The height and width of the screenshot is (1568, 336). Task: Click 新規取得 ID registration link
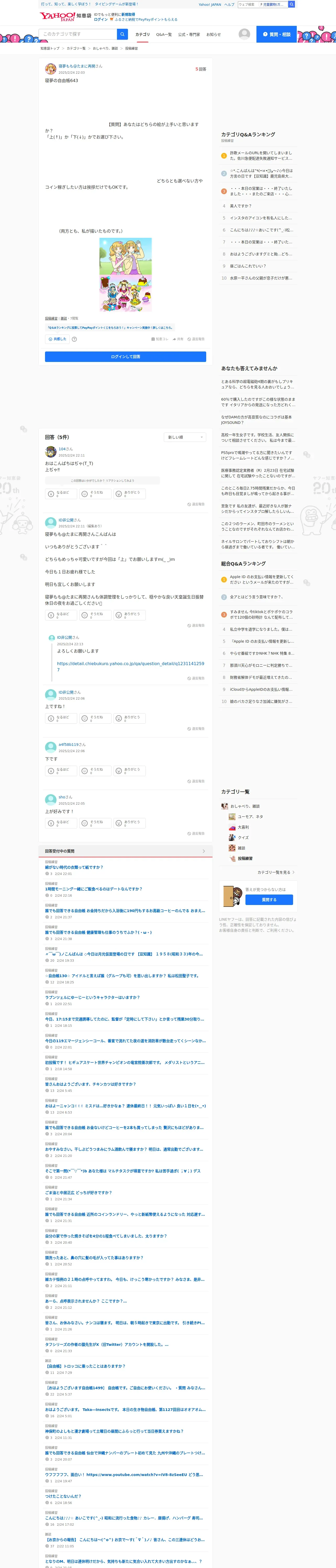128,14
